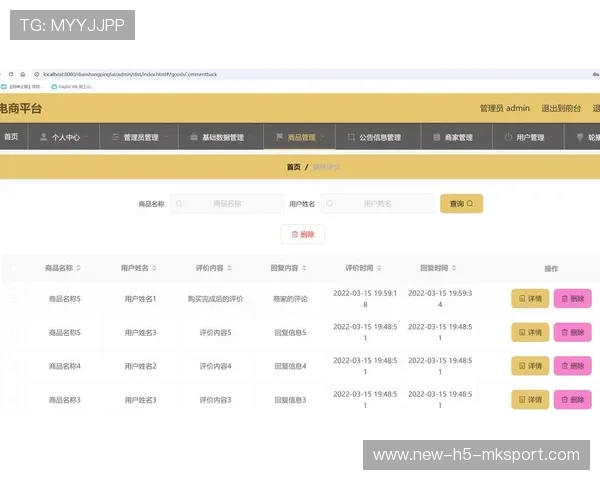This screenshot has width=600, height=480.
Task: Focus the 用户姓名 search input
Action: coord(378,204)
